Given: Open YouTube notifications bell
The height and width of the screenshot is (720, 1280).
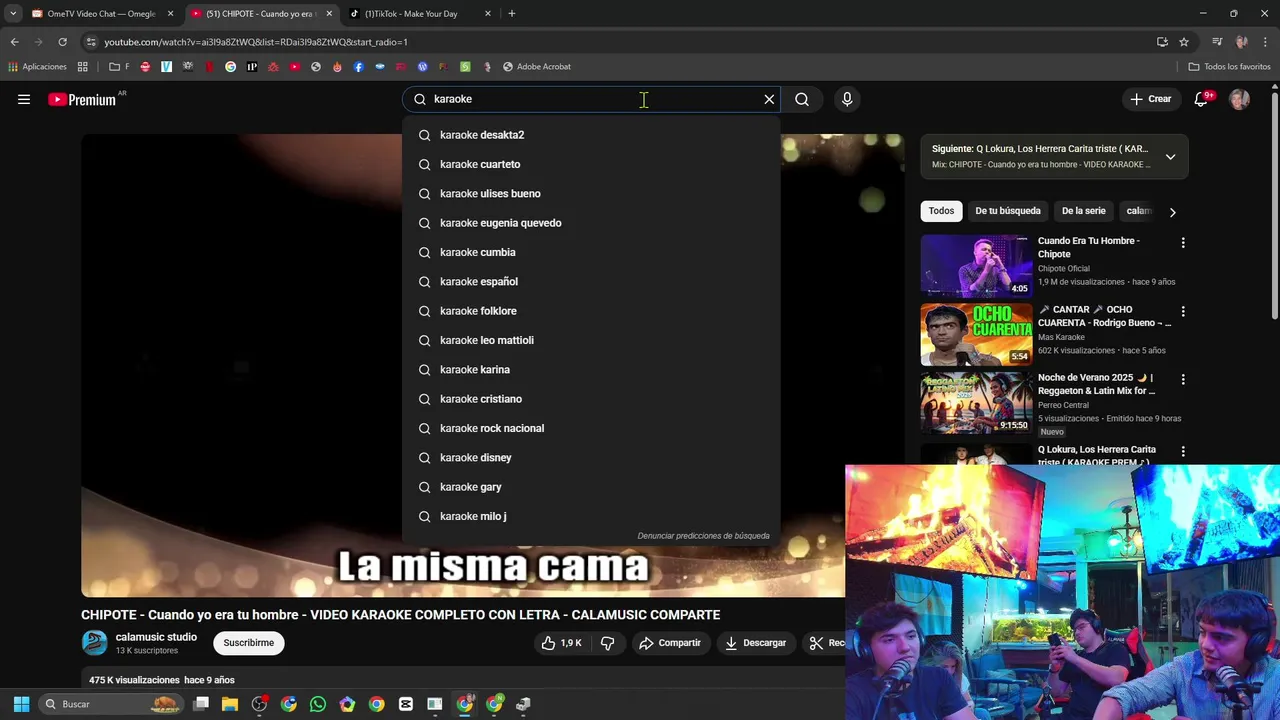Looking at the screenshot, I should pos(1202,99).
